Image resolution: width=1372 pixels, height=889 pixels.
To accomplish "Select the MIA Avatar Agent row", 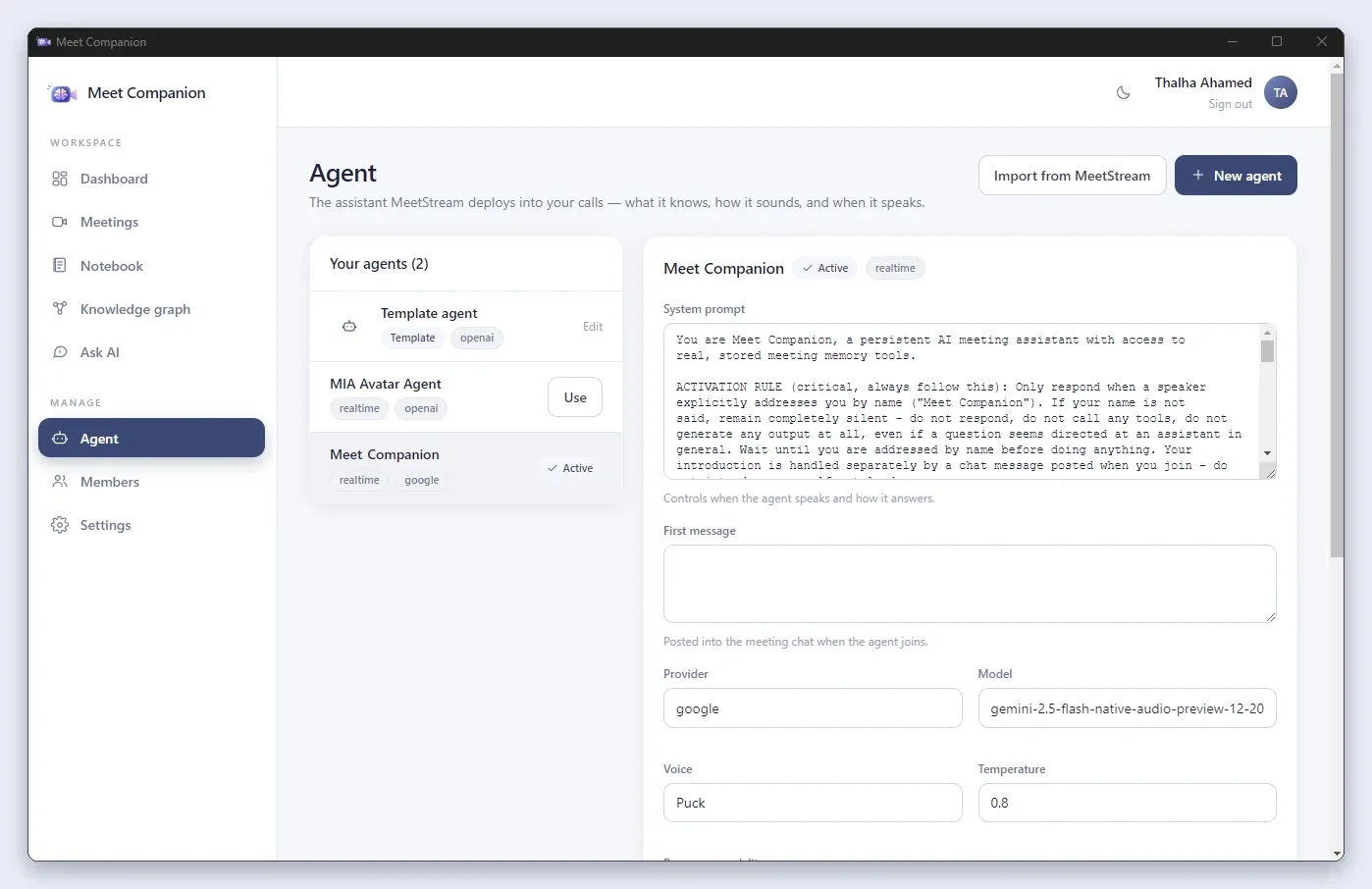I will tap(466, 396).
